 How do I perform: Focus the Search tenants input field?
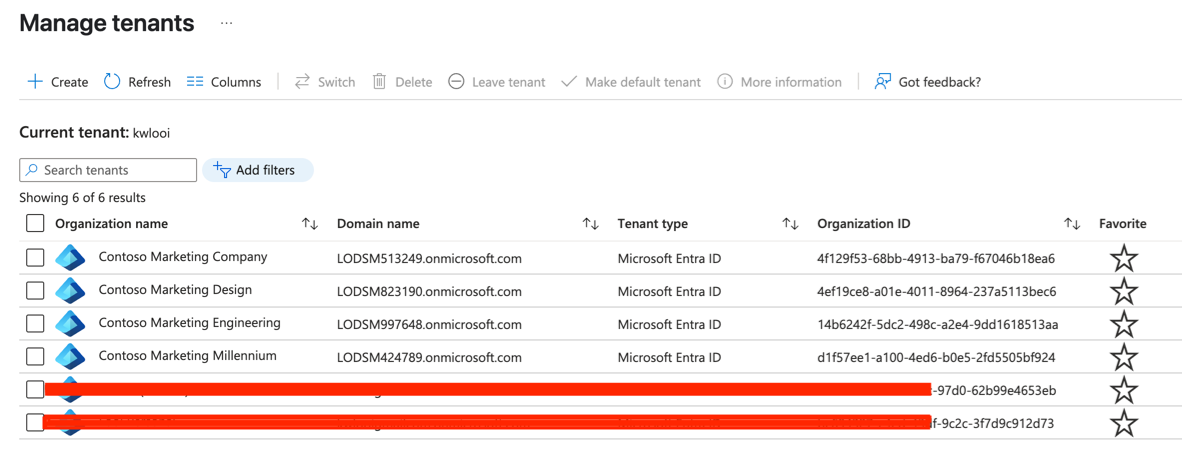click(108, 170)
